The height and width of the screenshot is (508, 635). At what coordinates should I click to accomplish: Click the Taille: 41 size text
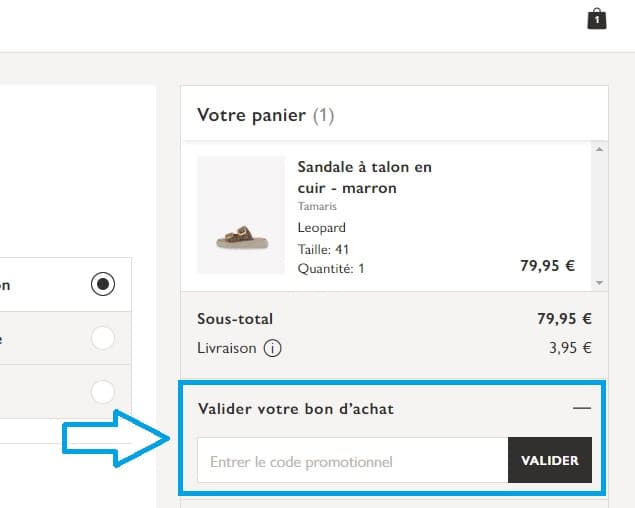point(323,249)
